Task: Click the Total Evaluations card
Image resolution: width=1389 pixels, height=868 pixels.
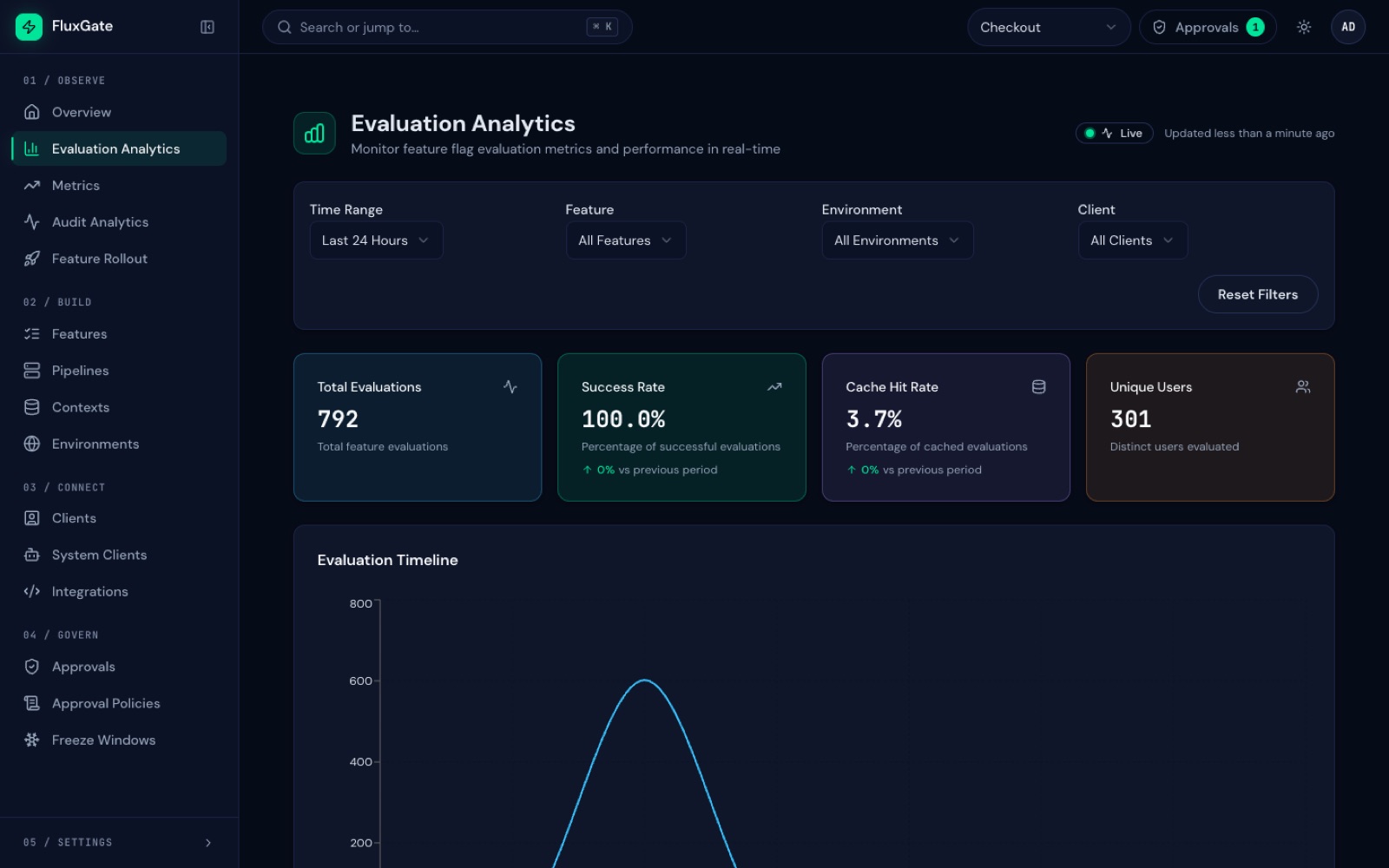Action: [x=418, y=427]
